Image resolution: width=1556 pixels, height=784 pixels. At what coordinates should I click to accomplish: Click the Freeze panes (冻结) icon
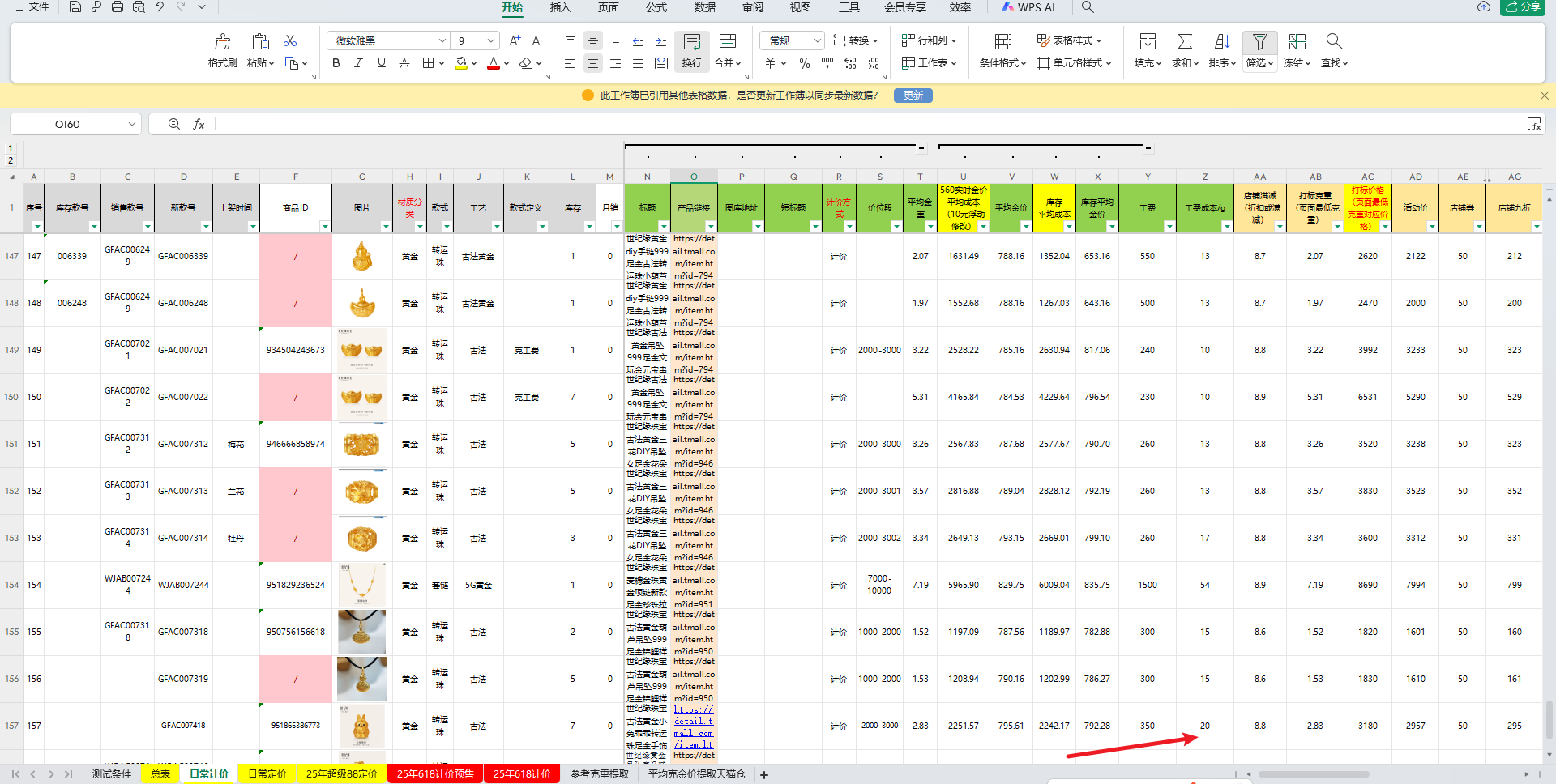[1297, 42]
